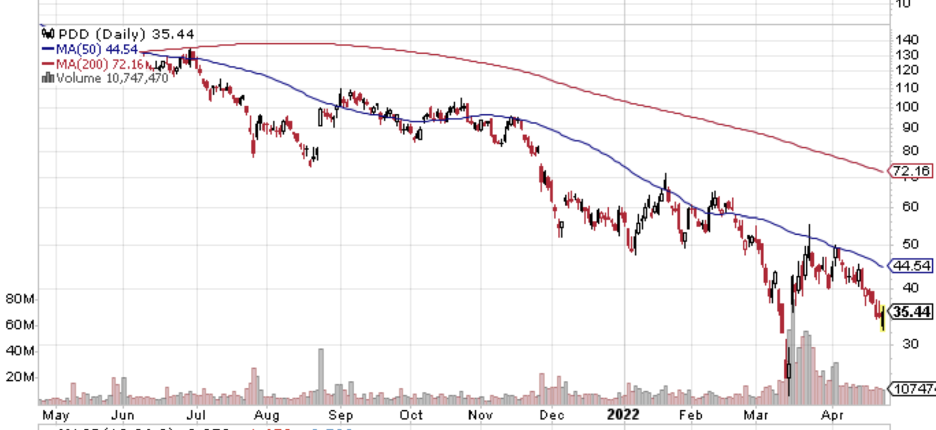Click the May label on date axis

click(x=55, y=414)
